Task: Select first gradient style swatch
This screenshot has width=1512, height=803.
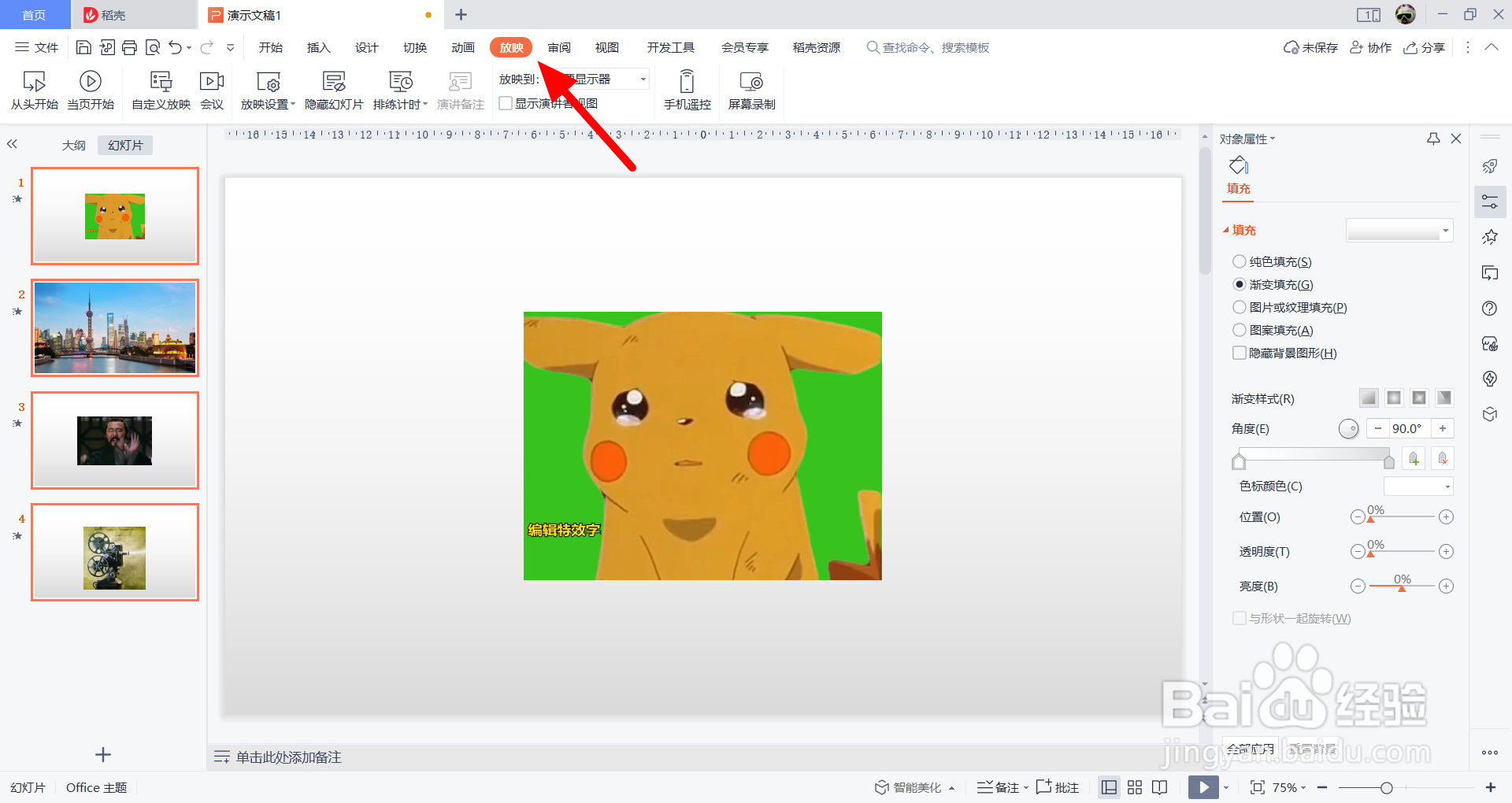Action: pyautogui.click(x=1369, y=398)
